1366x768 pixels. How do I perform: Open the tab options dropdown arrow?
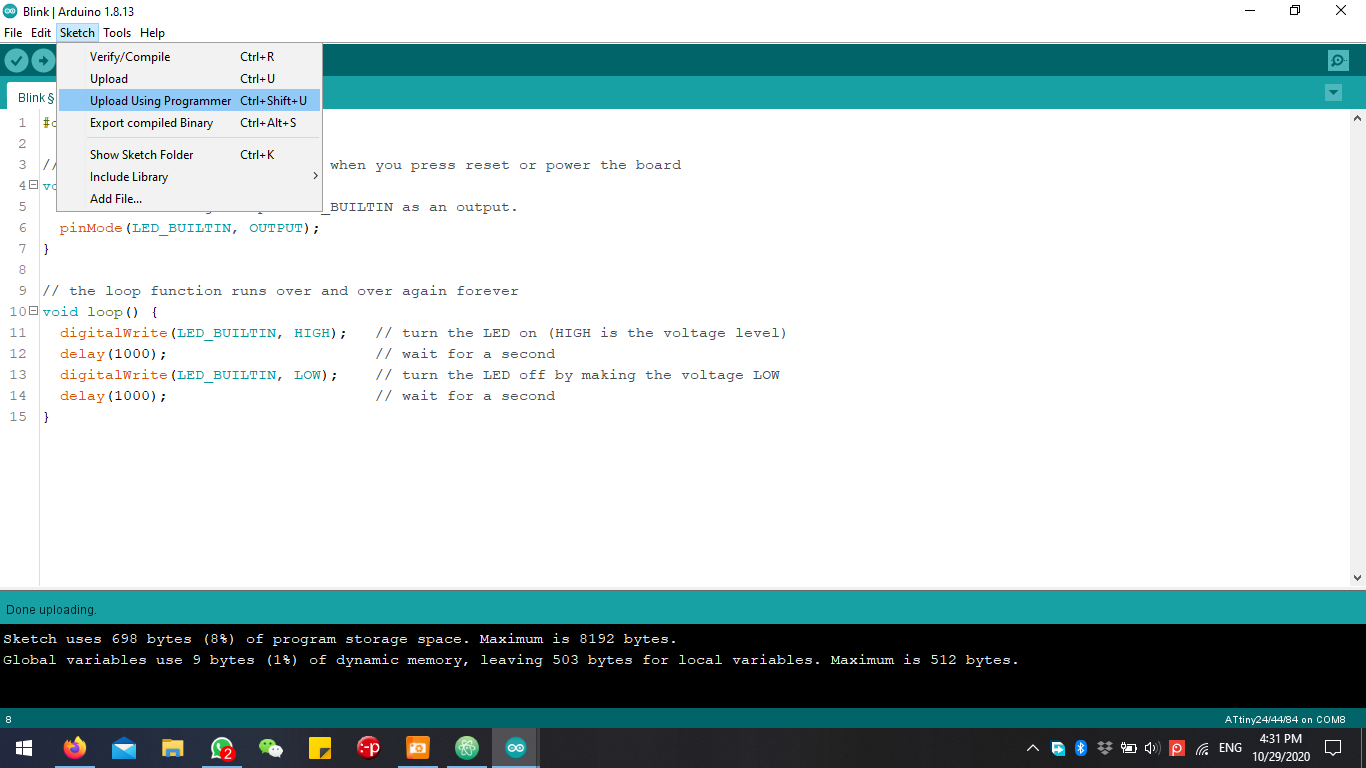tap(1333, 93)
